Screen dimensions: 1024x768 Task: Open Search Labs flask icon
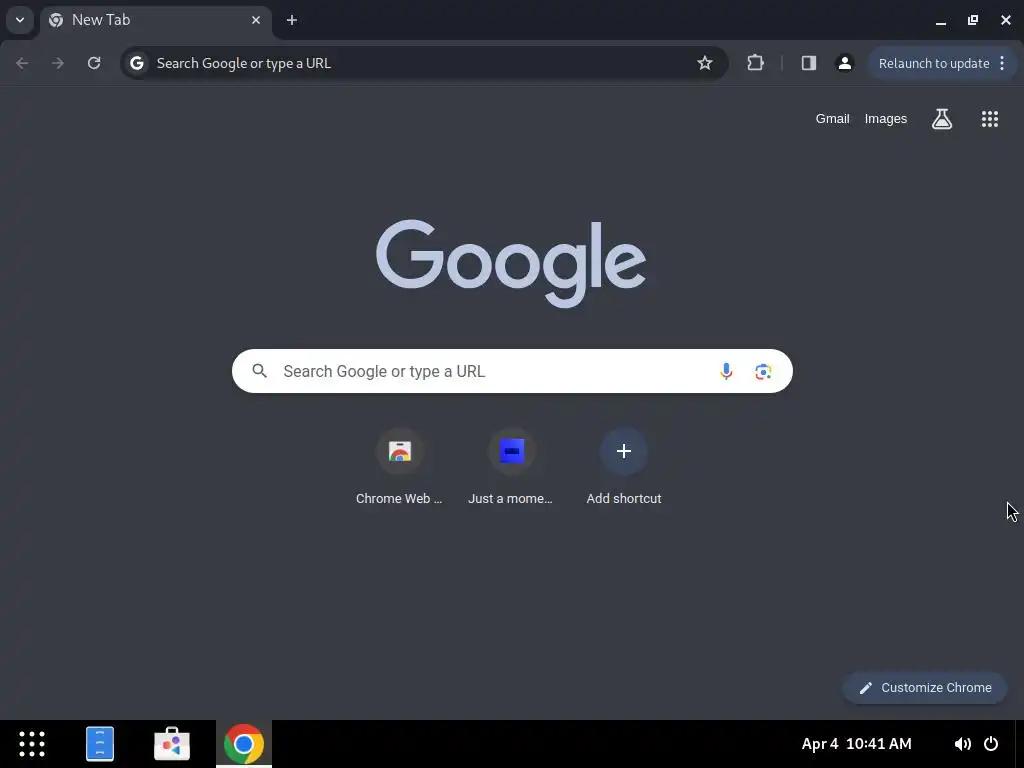tap(942, 119)
